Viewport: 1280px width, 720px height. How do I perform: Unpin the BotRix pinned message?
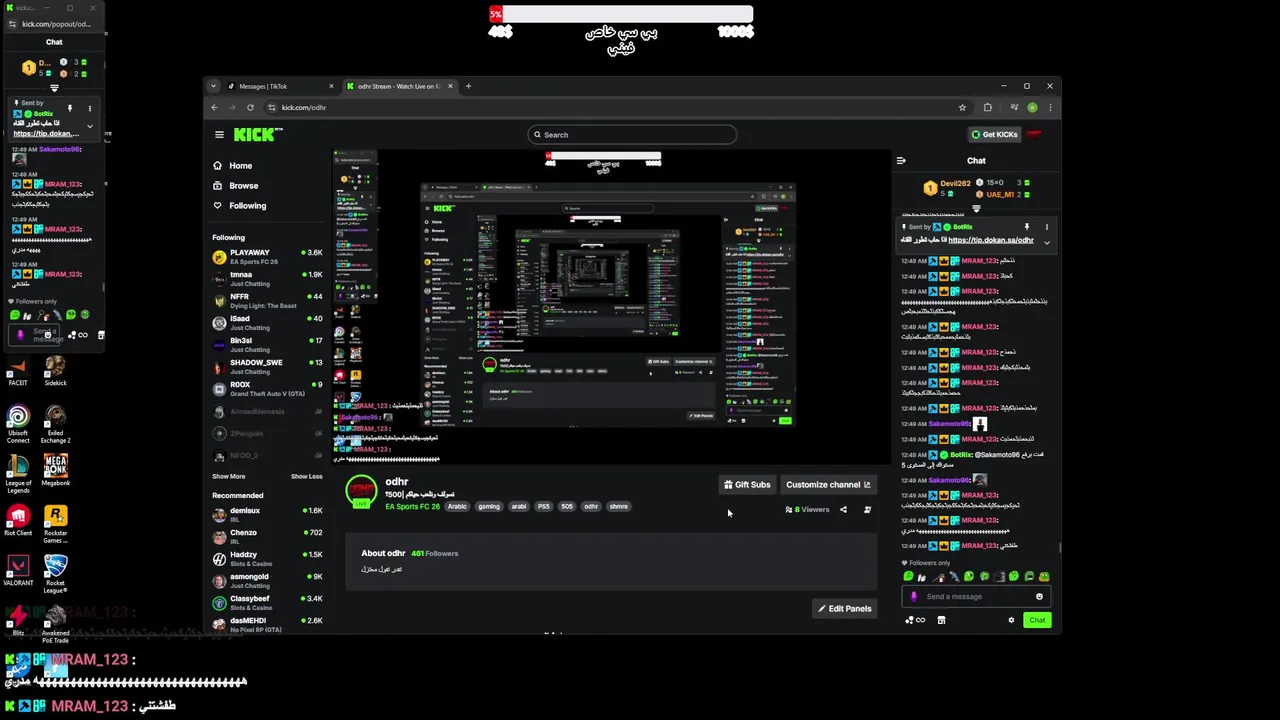coord(1026,227)
